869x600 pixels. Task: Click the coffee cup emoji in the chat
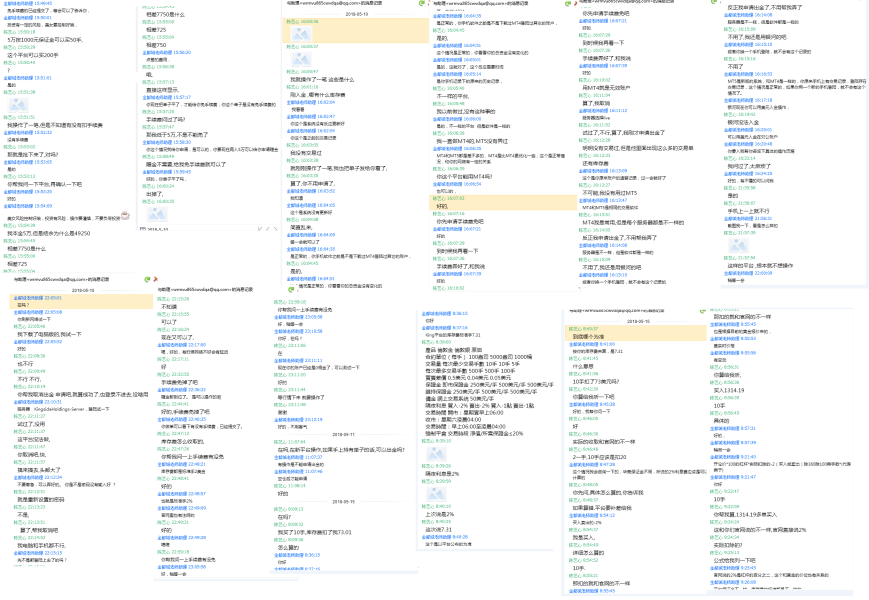pos(123,215)
